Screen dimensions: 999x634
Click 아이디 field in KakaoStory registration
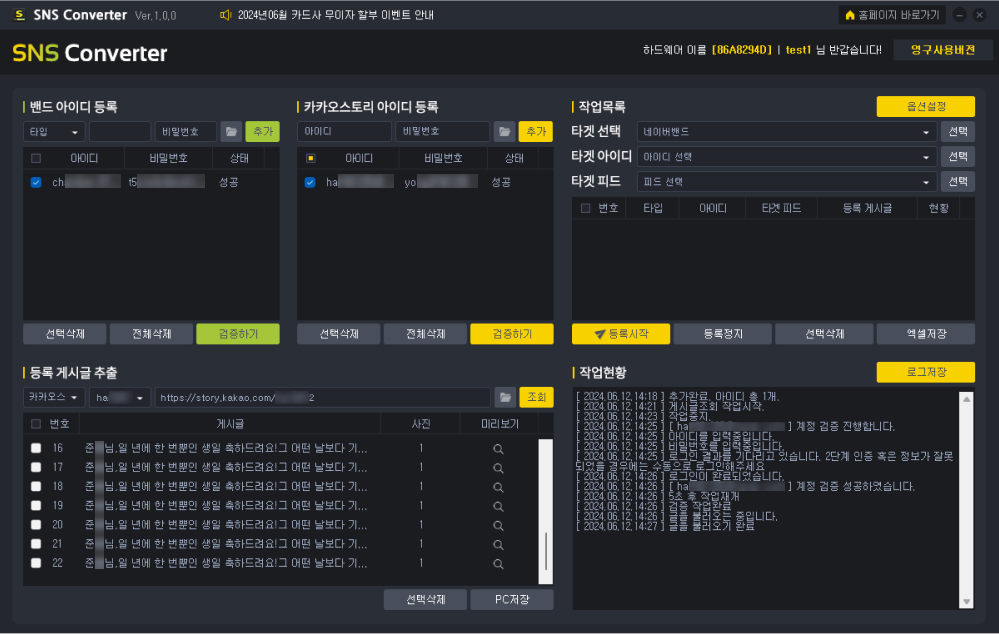344,131
